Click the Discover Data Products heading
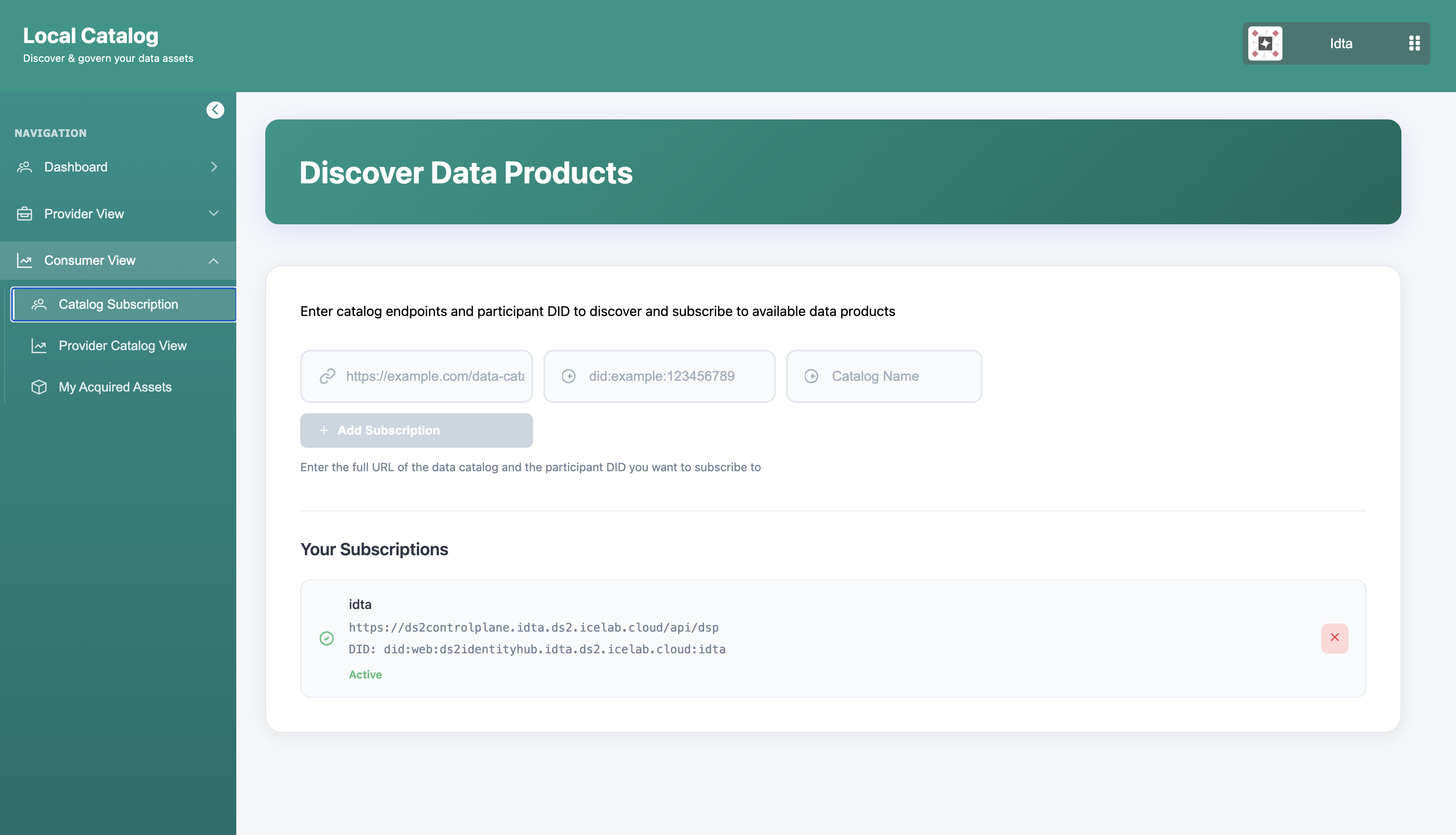The width and height of the screenshot is (1456, 835). [x=466, y=173]
